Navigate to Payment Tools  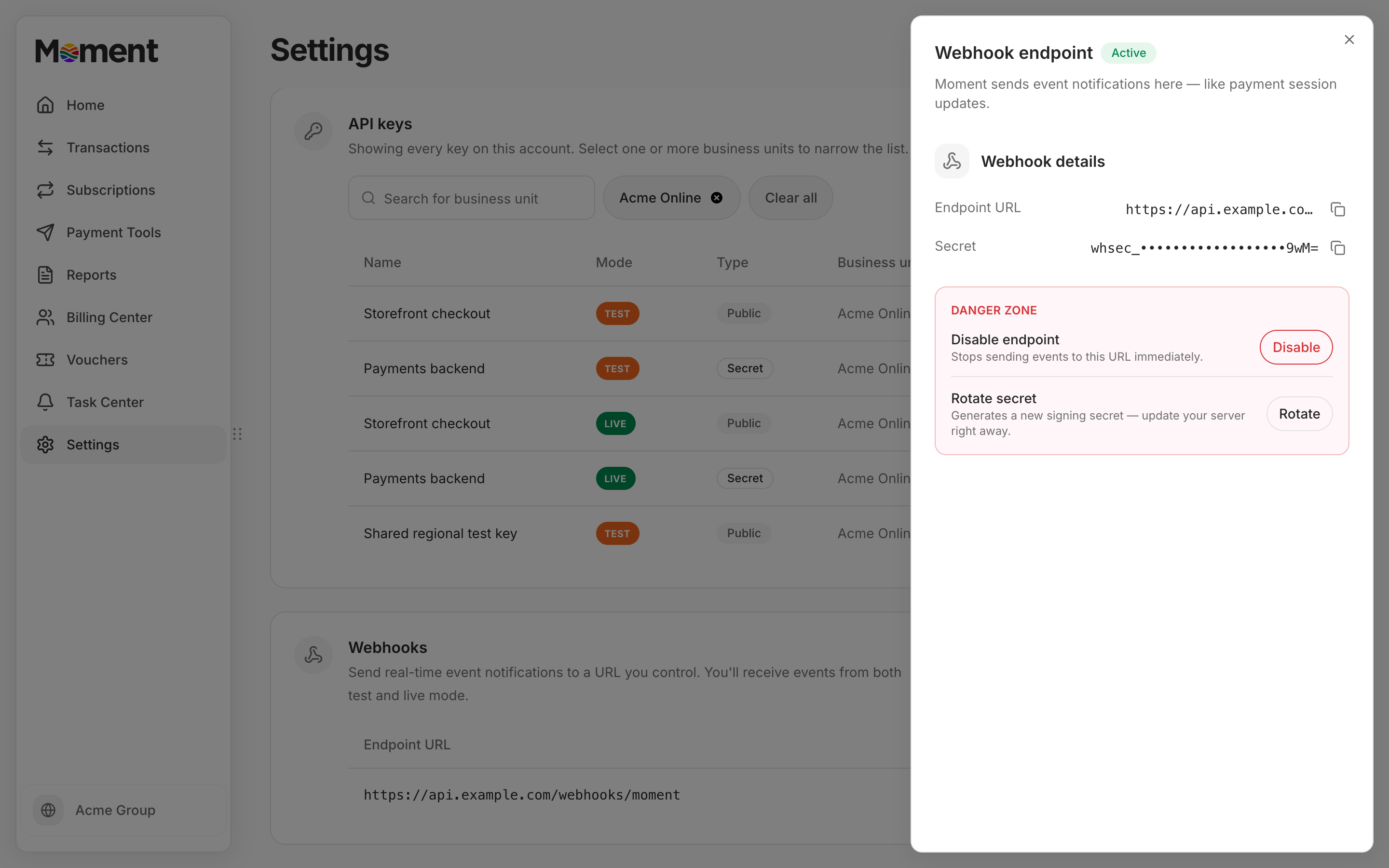click(123, 232)
